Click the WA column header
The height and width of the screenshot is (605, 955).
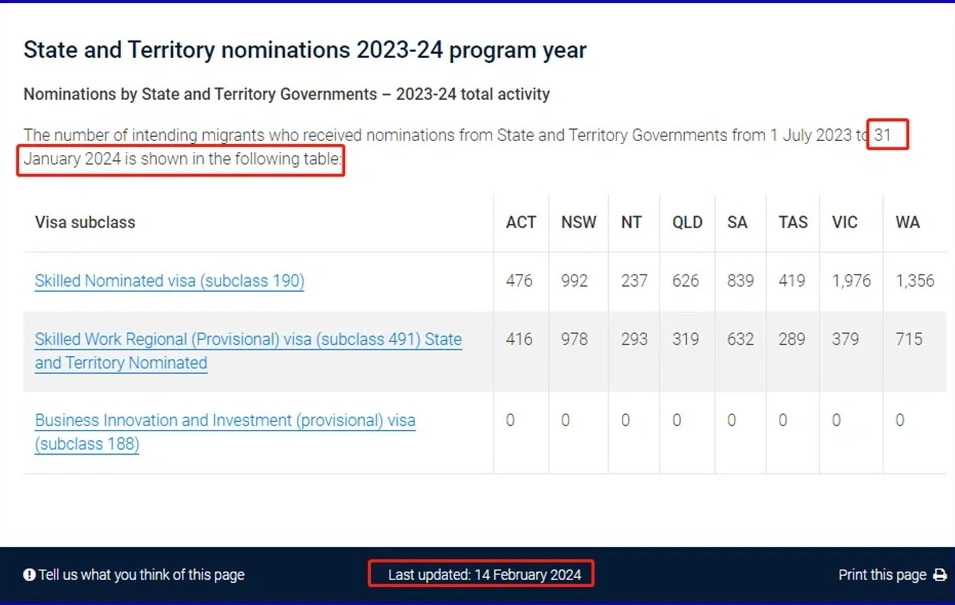pyautogui.click(x=907, y=222)
